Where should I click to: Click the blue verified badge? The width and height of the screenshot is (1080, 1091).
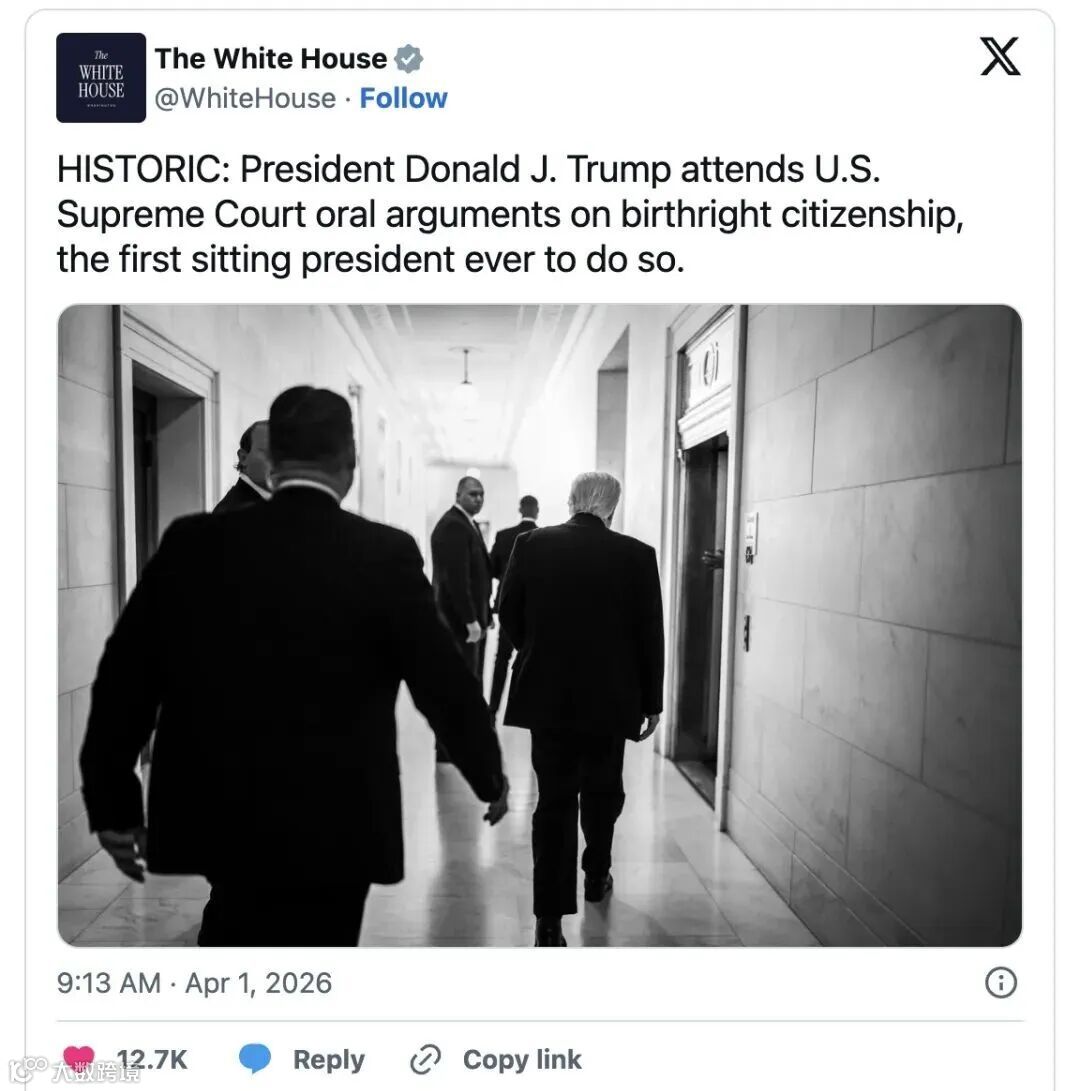[x=408, y=59]
